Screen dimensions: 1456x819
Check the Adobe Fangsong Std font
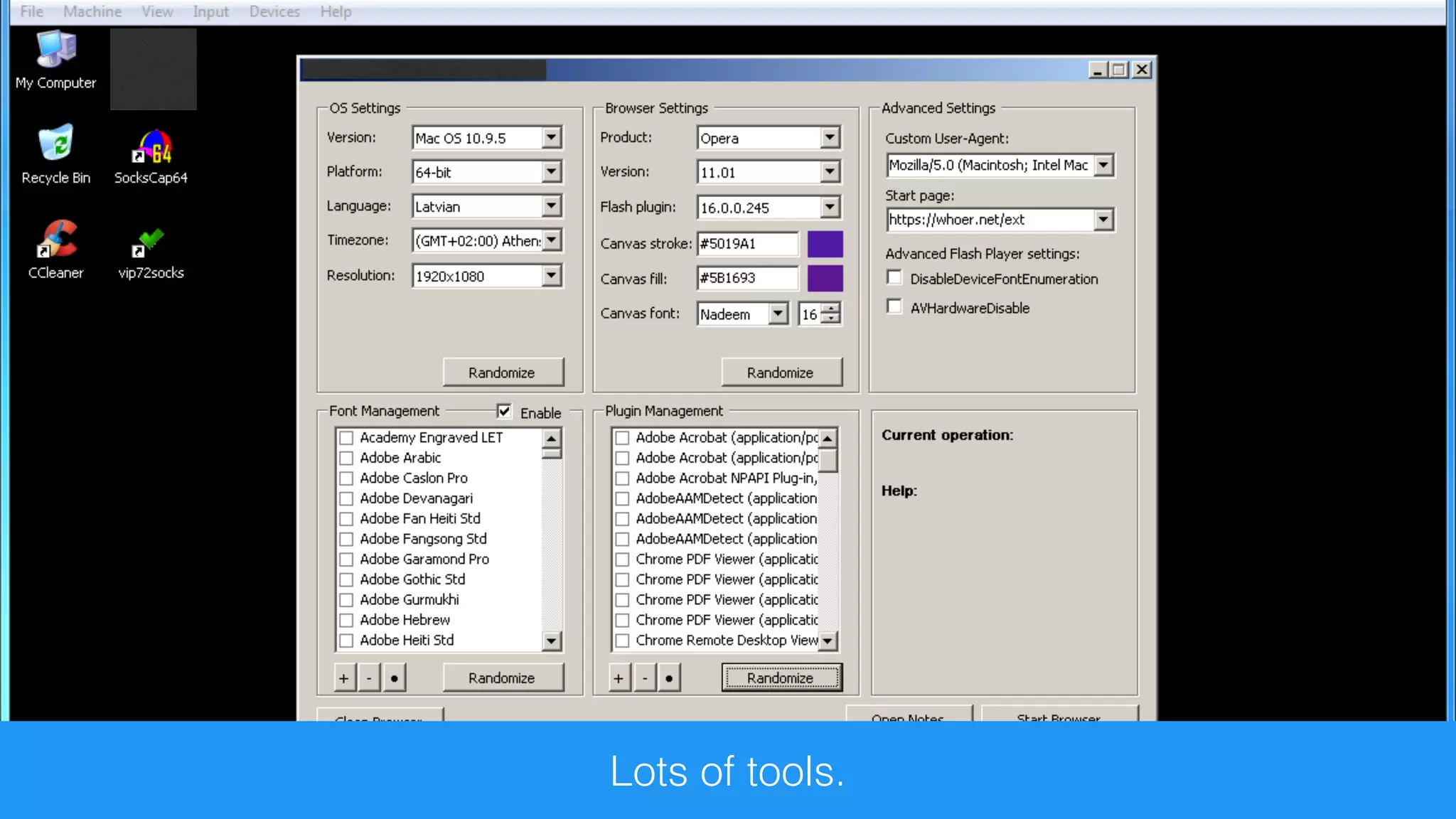tap(346, 540)
